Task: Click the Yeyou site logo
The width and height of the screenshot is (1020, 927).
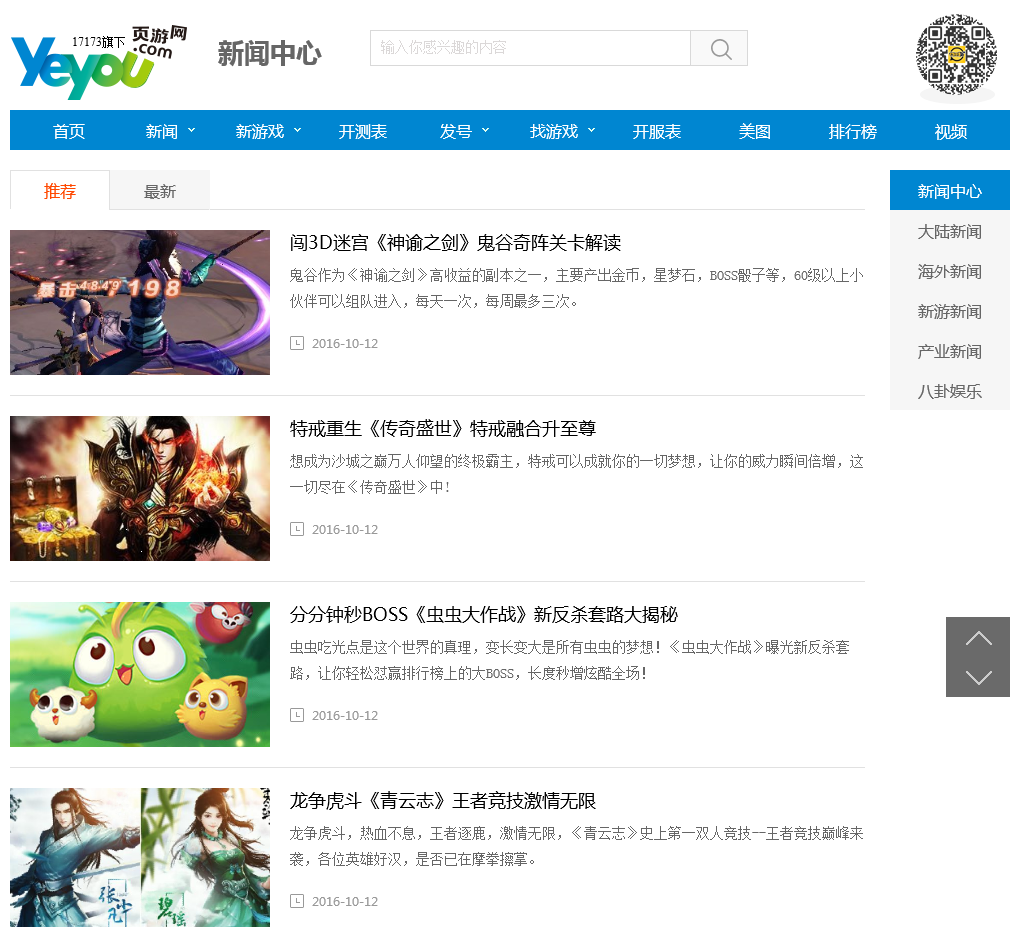Action: pyautogui.click(x=99, y=62)
